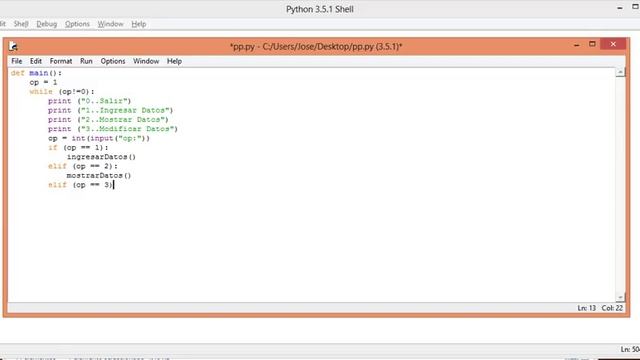
Task: Place cursor on 'op = 1' line
Action: 43,82
